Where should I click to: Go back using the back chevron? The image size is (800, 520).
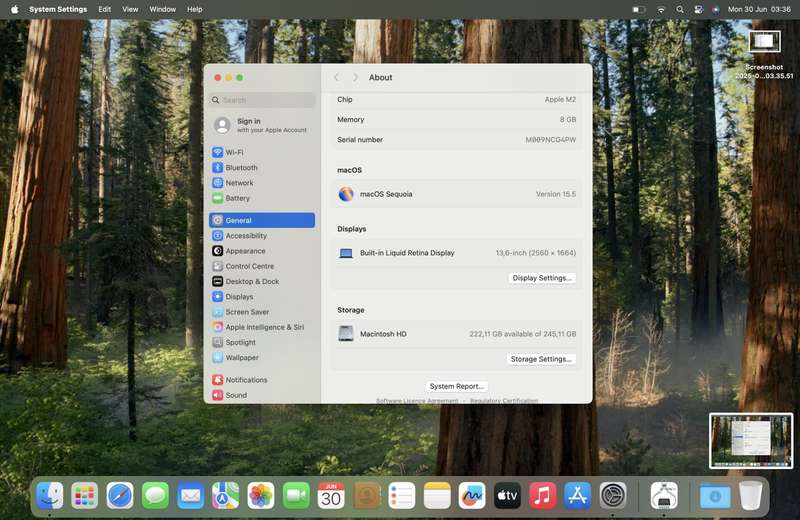(336, 77)
